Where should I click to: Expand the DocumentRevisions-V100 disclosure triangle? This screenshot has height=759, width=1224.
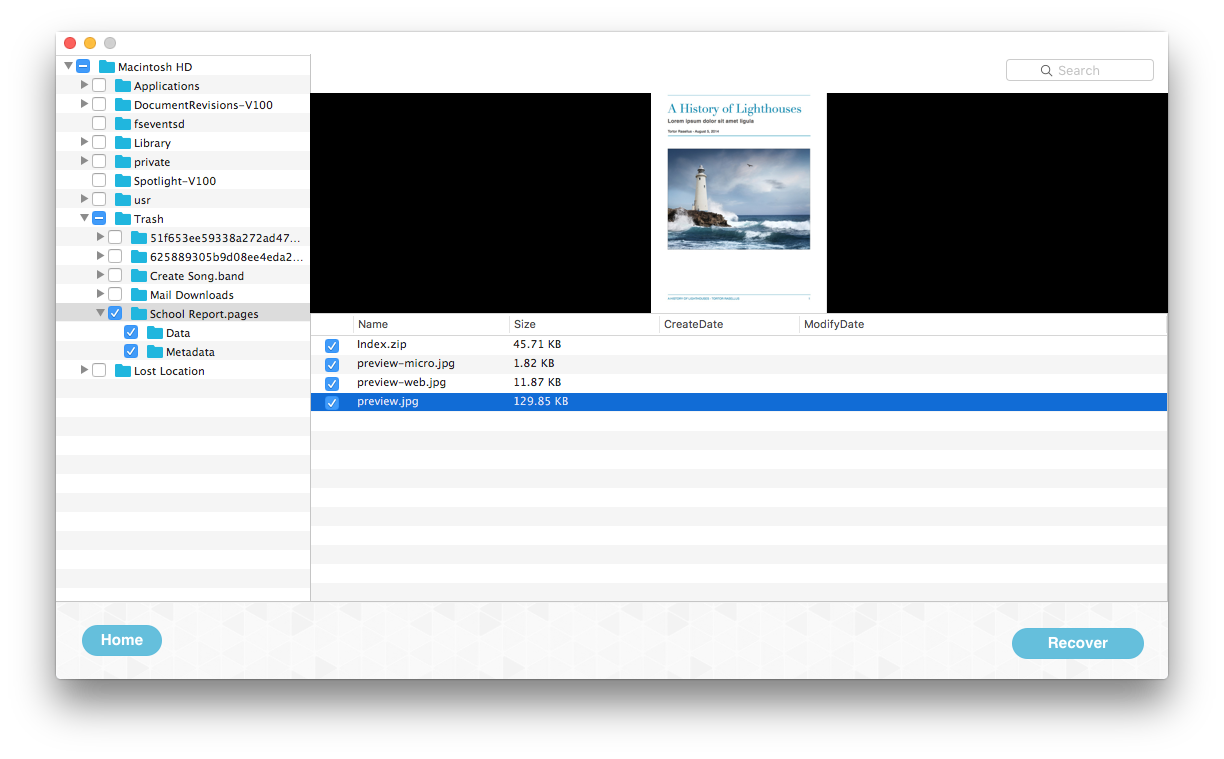[x=85, y=105]
